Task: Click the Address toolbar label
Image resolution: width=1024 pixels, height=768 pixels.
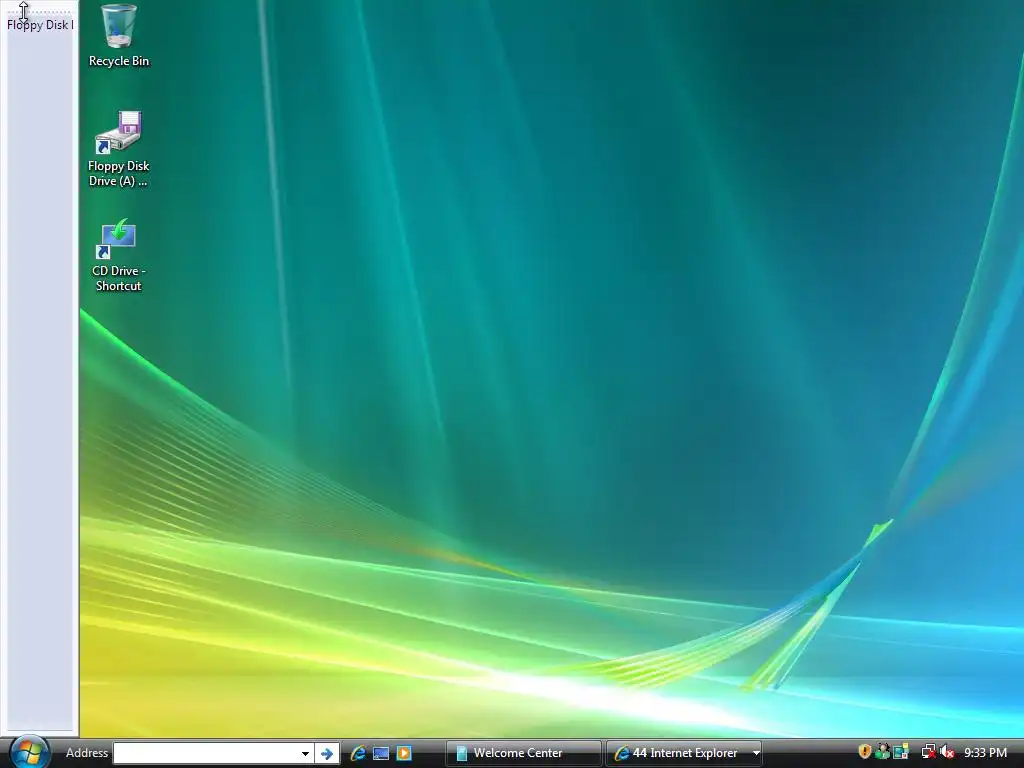Action: point(87,753)
